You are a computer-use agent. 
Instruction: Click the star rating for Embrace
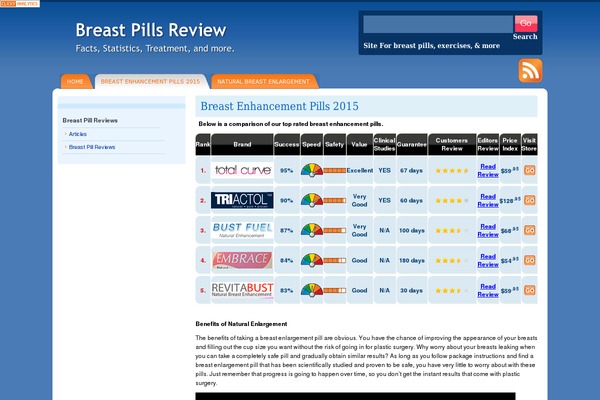click(452, 260)
